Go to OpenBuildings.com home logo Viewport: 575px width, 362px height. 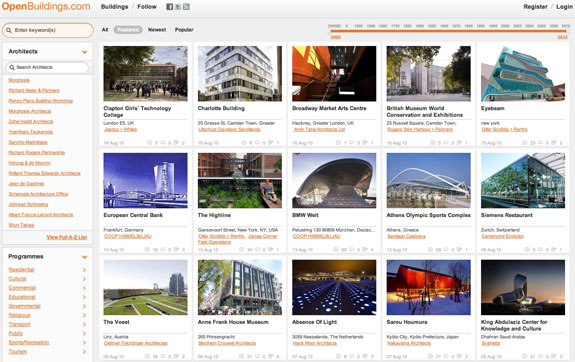(46, 7)
